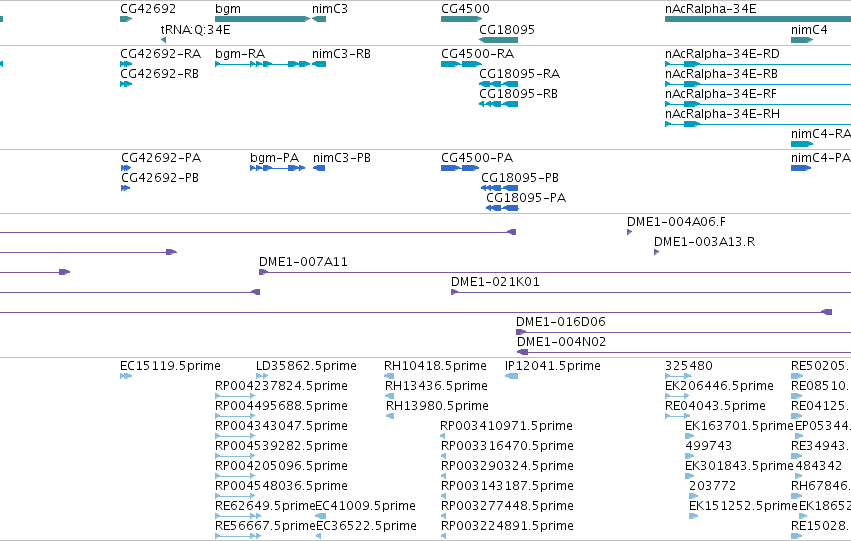Click the nAcRalpha-34E gene label
Viewport: 851px width, 541px height.
click(710, 9)
